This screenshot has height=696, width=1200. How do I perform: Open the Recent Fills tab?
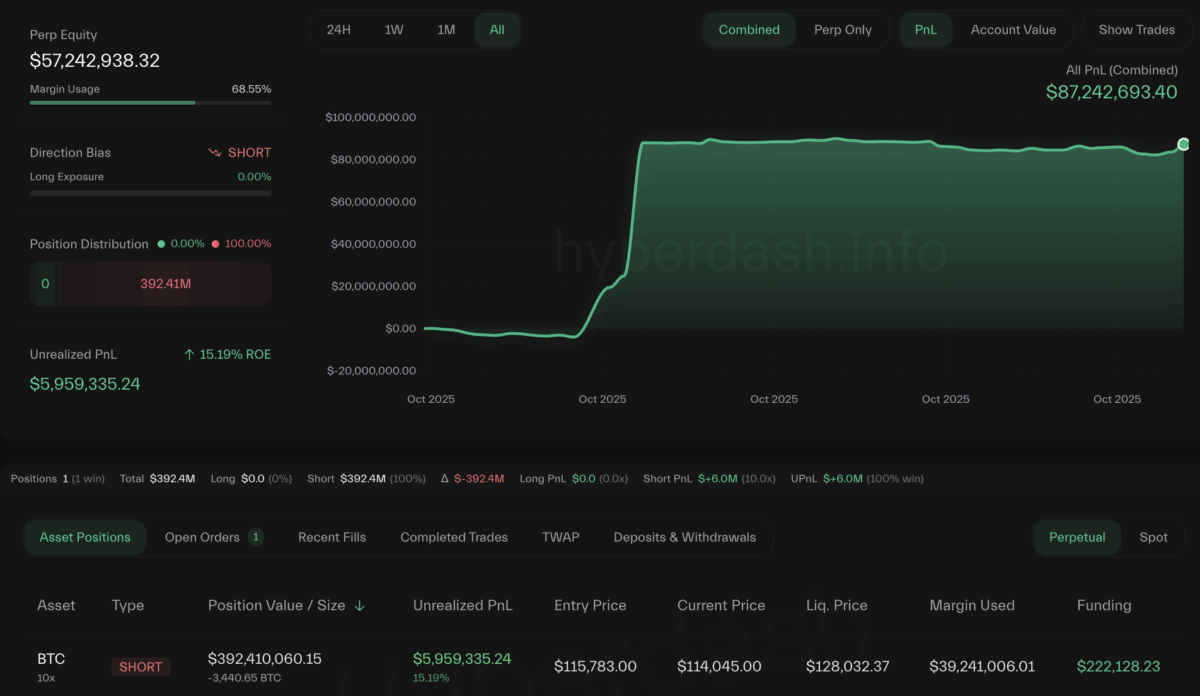pyautogui.click(x=332, y=537)
